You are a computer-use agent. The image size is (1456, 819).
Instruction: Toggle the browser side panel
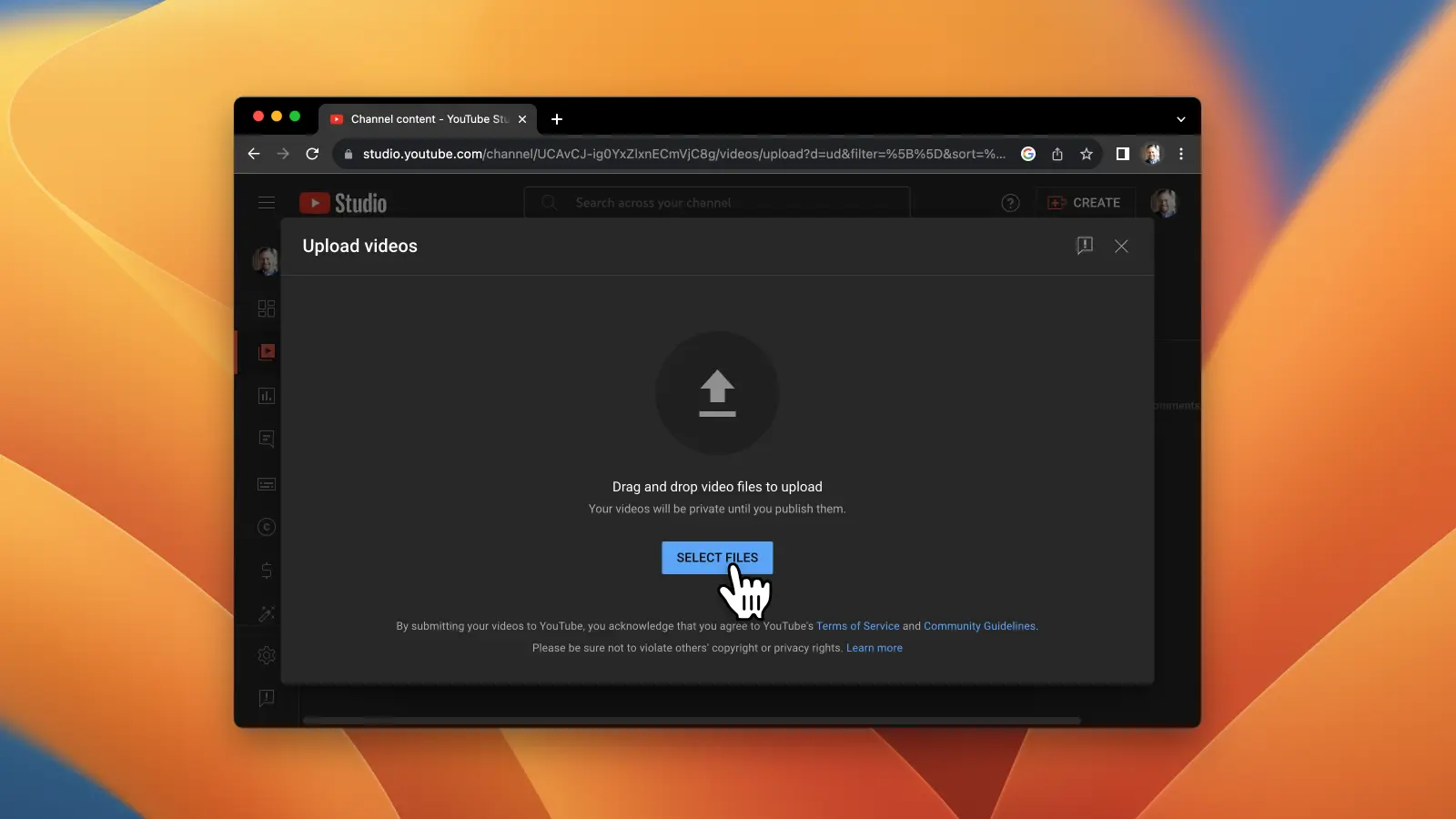[x=1123, y=154]
